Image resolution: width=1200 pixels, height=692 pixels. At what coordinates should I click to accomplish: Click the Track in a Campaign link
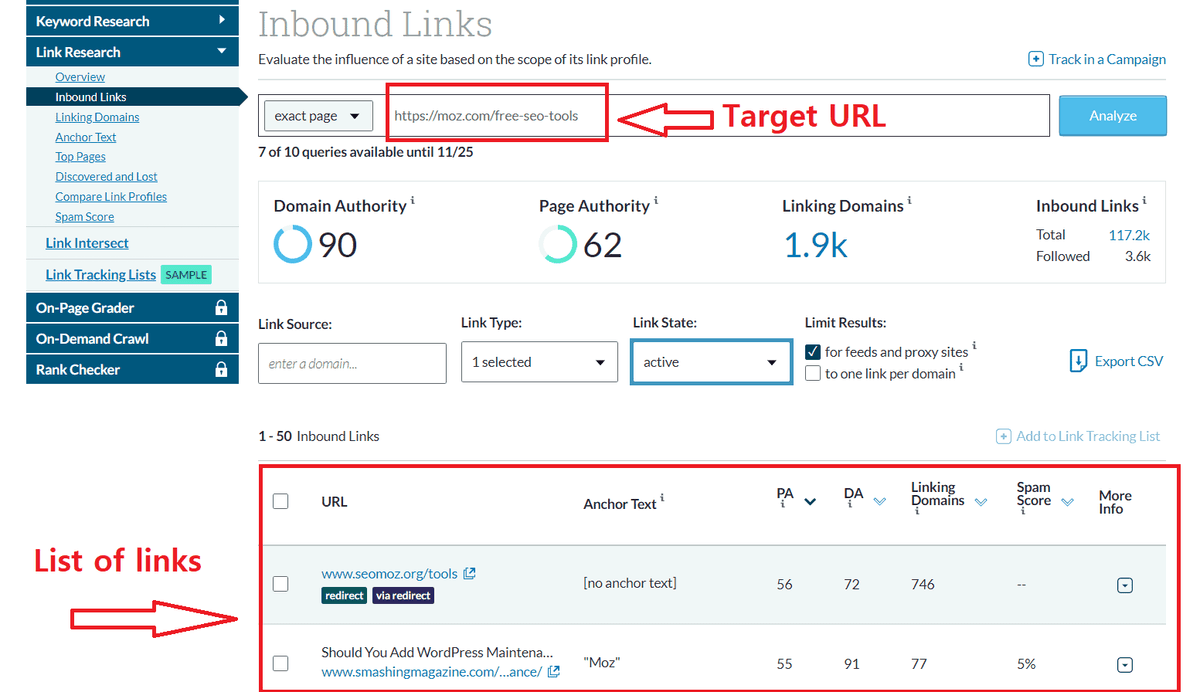[1107, 59]
